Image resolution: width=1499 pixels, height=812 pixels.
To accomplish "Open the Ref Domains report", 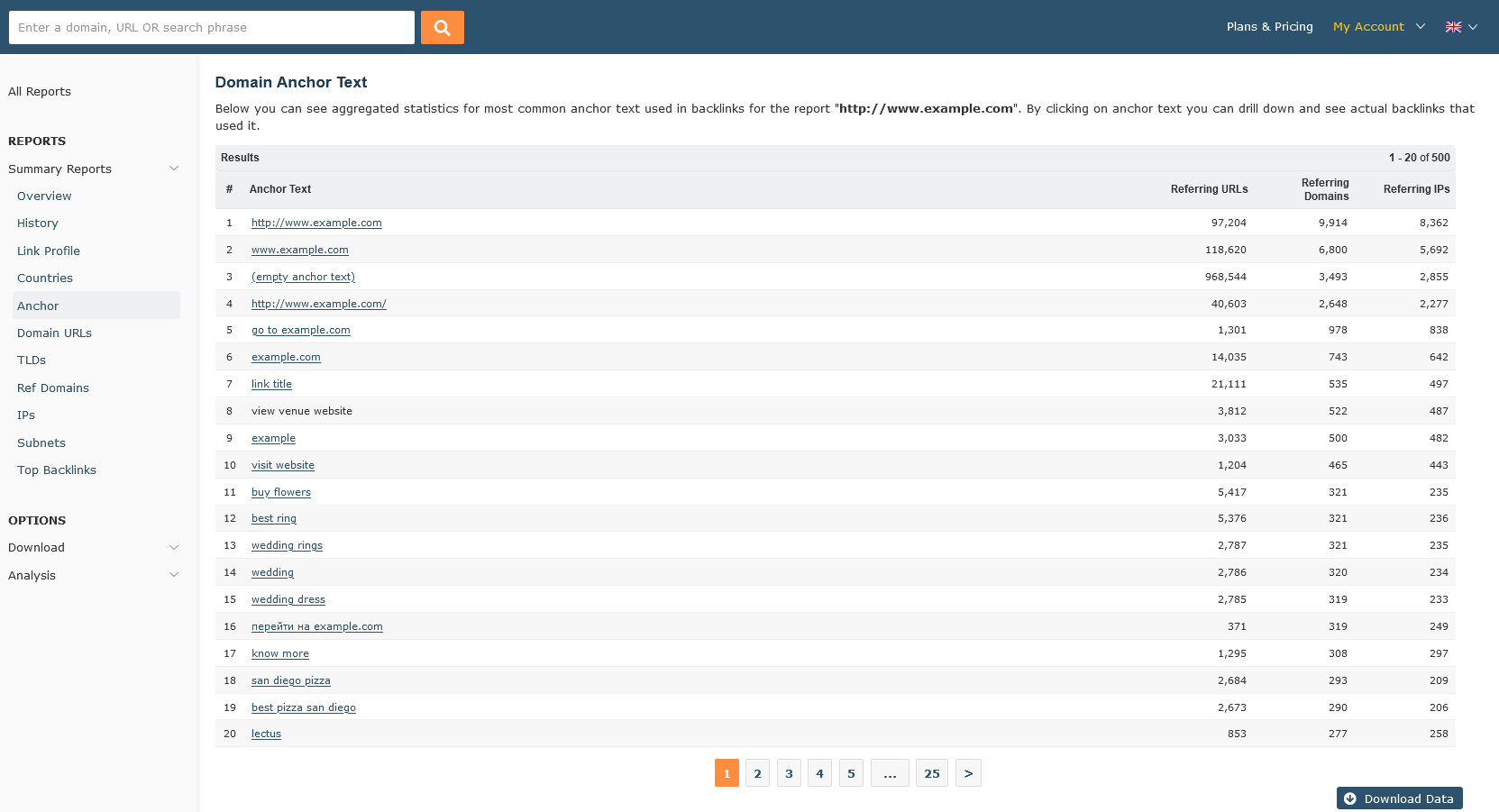I will tap(53, 388).
